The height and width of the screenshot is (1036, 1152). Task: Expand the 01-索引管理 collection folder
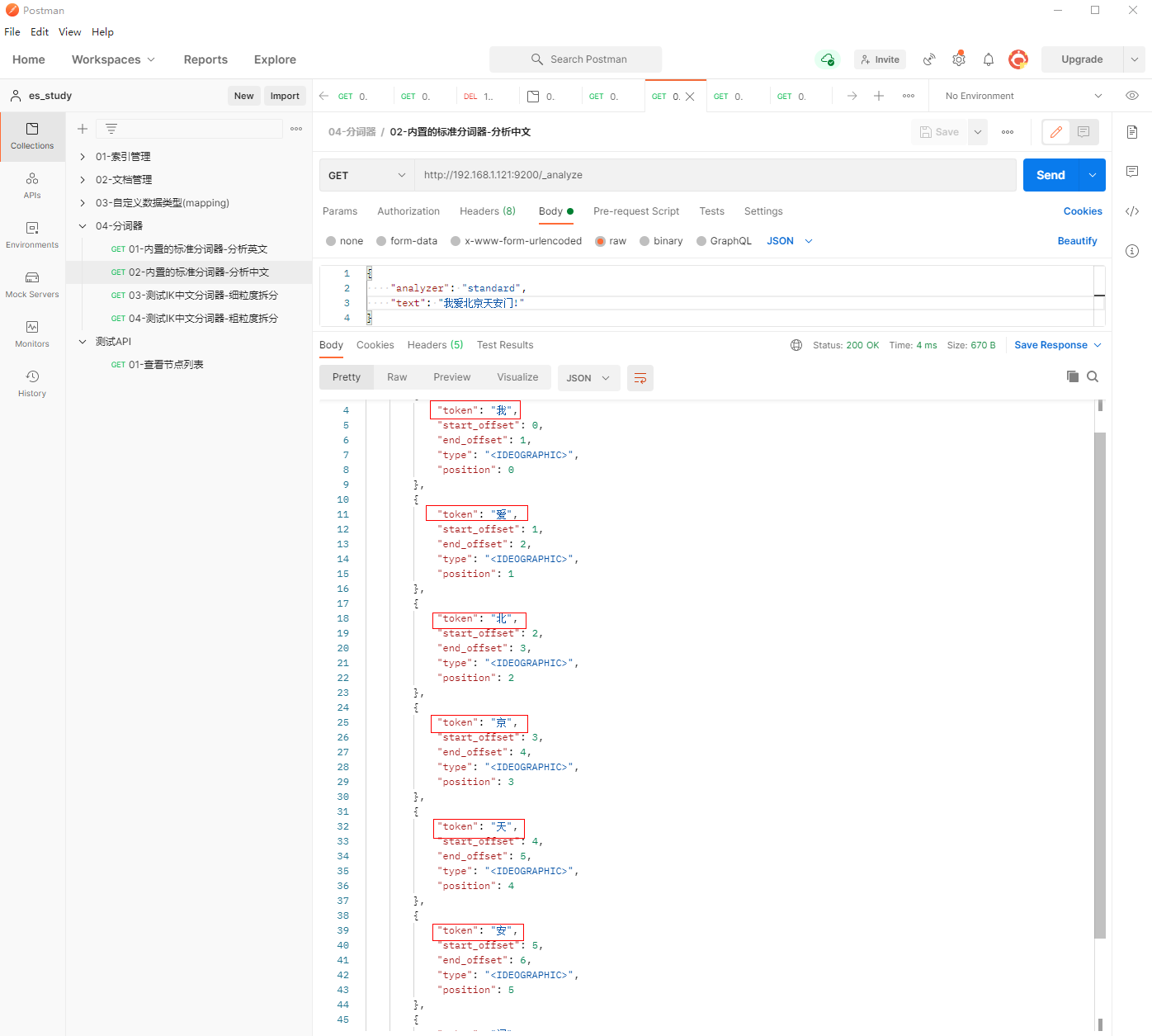click(83, 157)
